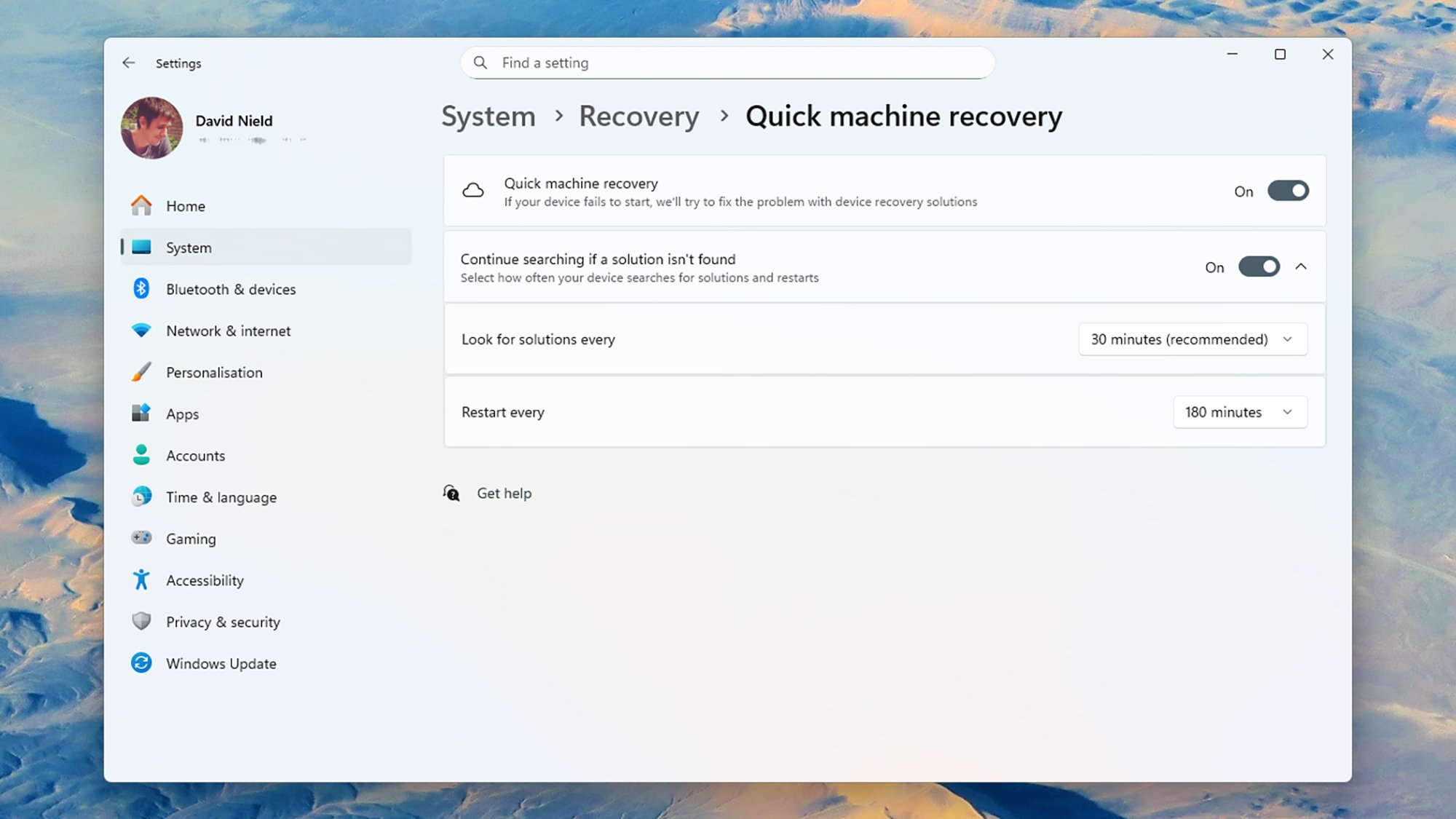Open Windows Update page
Viewport: 1456px width, 819px height.
[x=266, y=662]
